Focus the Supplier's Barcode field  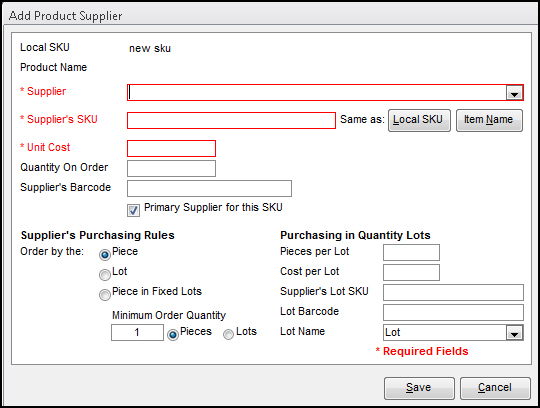pos(209,188)
